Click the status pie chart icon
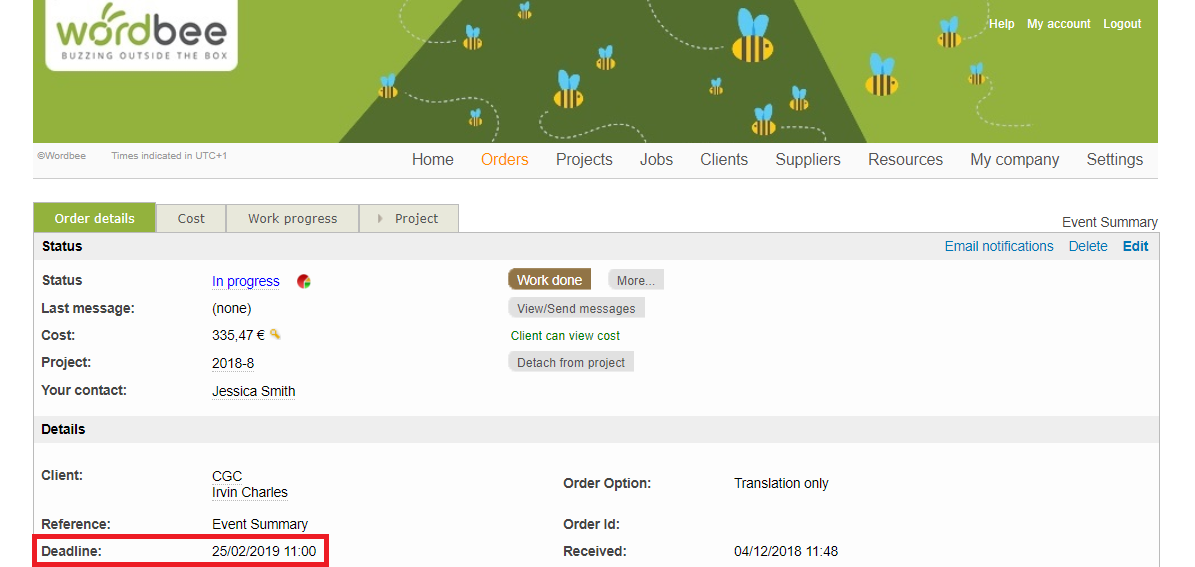 304,282
